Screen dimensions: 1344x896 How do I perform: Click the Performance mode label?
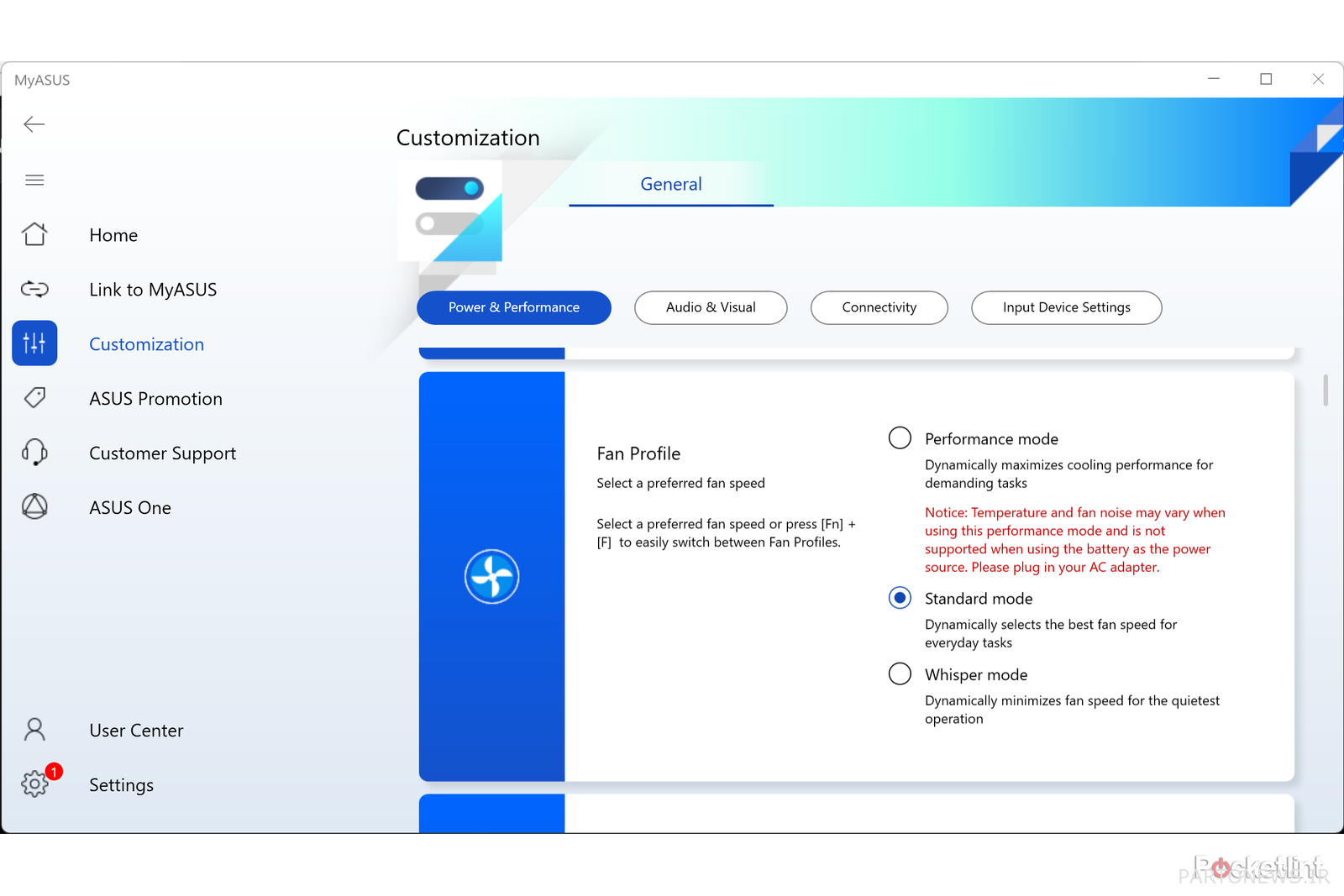[x=991, y=439]
